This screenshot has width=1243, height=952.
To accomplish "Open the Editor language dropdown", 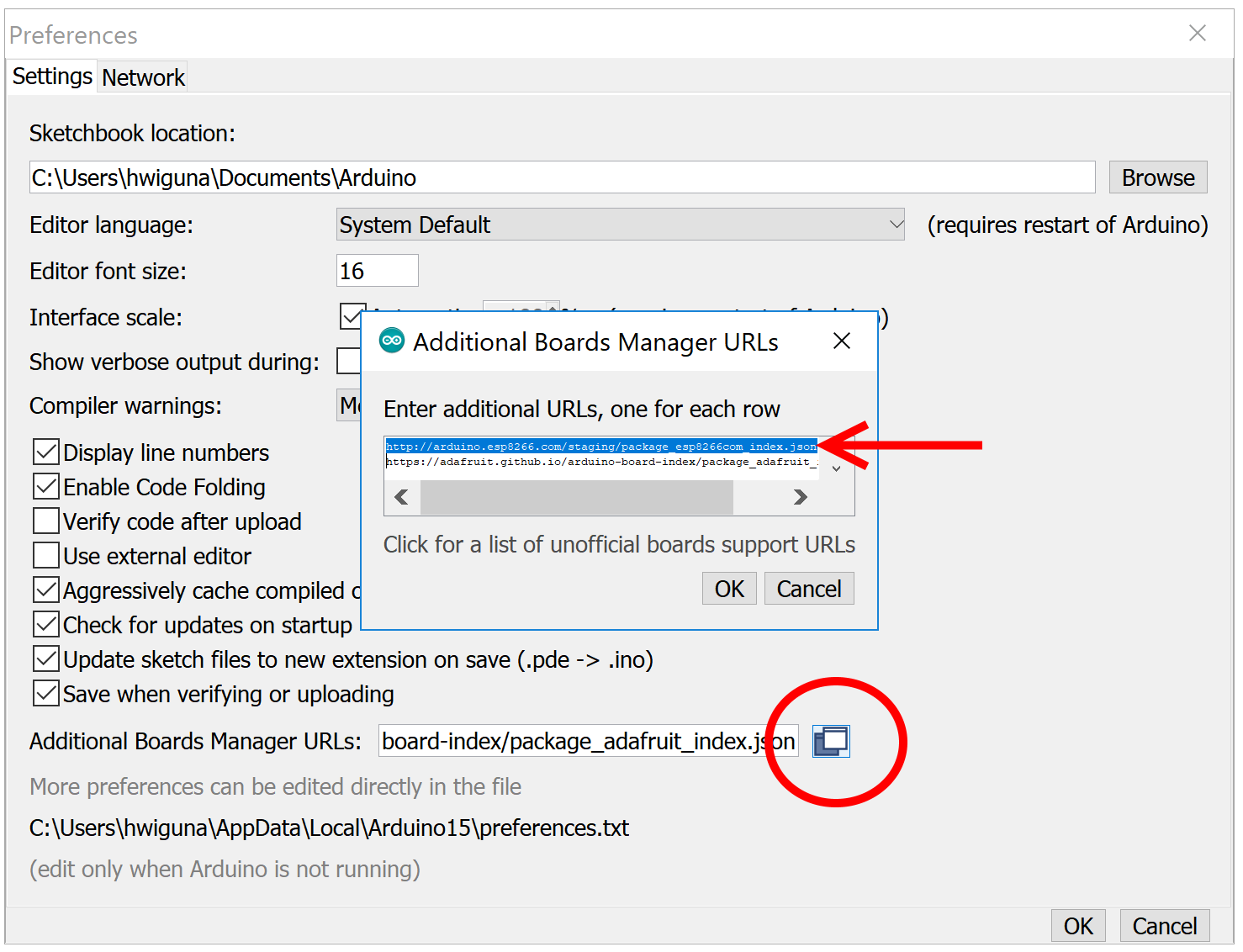I will 621,225.
